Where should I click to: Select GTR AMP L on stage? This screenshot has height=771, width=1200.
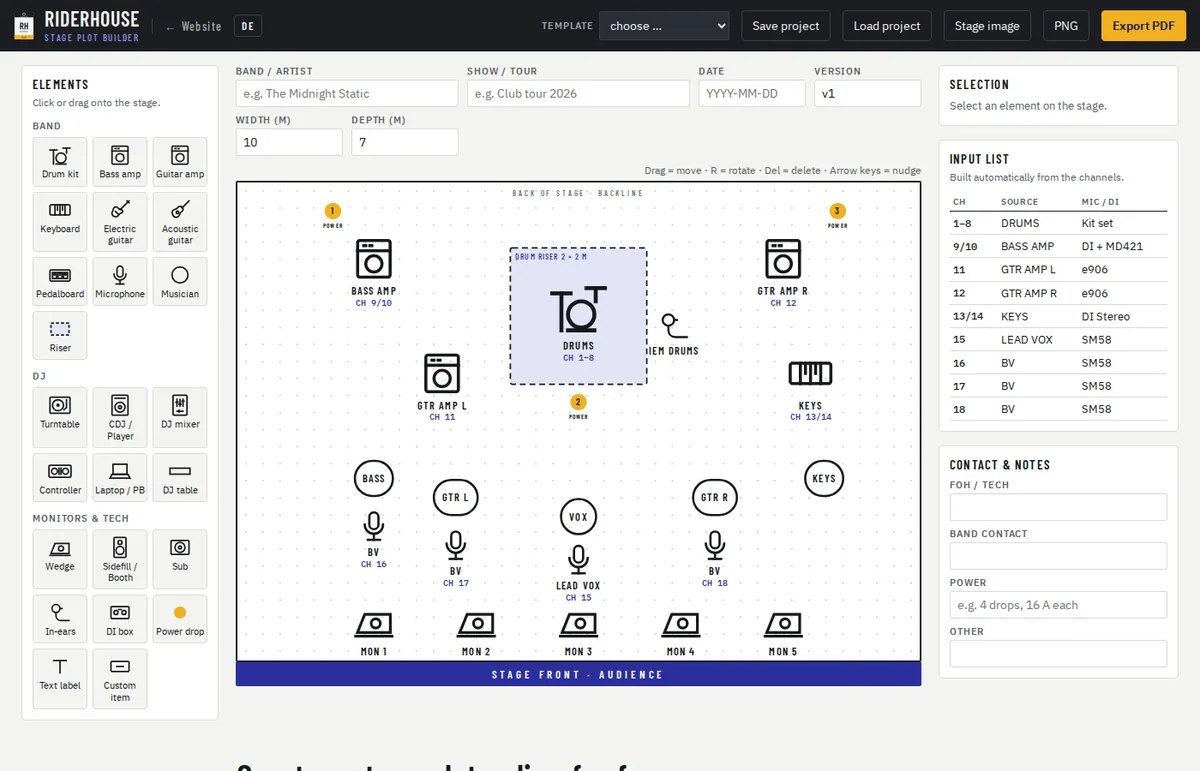(442, 373)
